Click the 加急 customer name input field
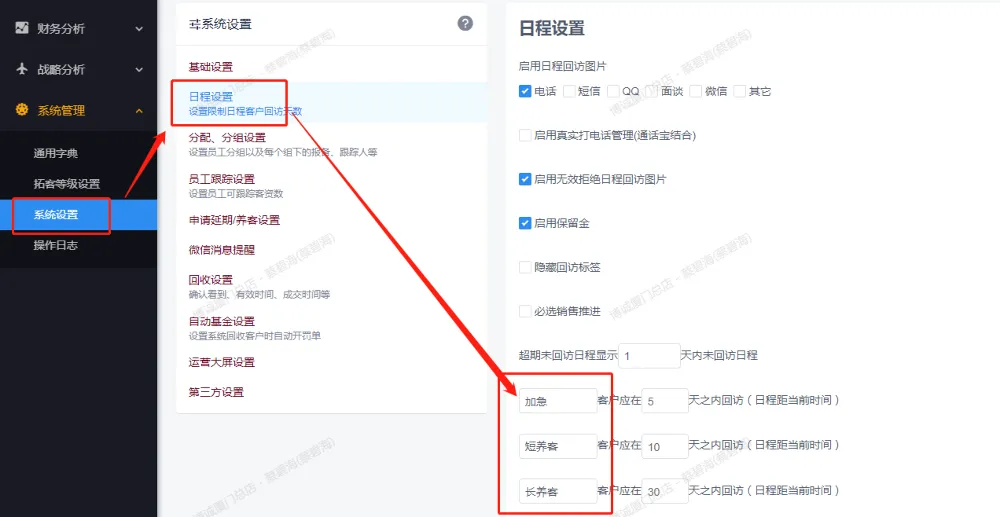This screenshot has width=1000, height=517. coord(557,401)
